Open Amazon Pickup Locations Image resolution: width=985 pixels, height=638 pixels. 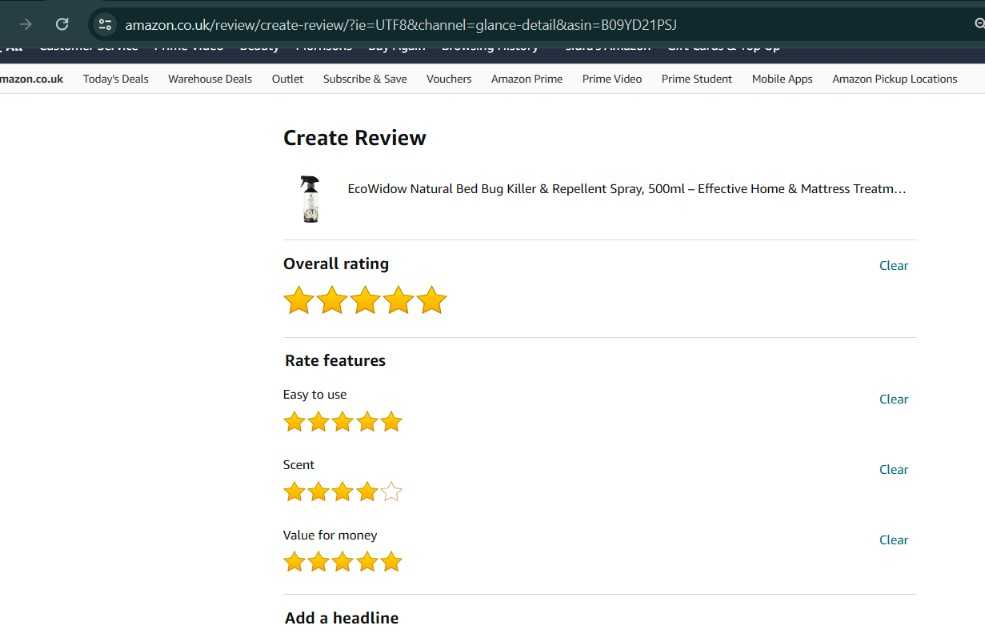(895, 79)
